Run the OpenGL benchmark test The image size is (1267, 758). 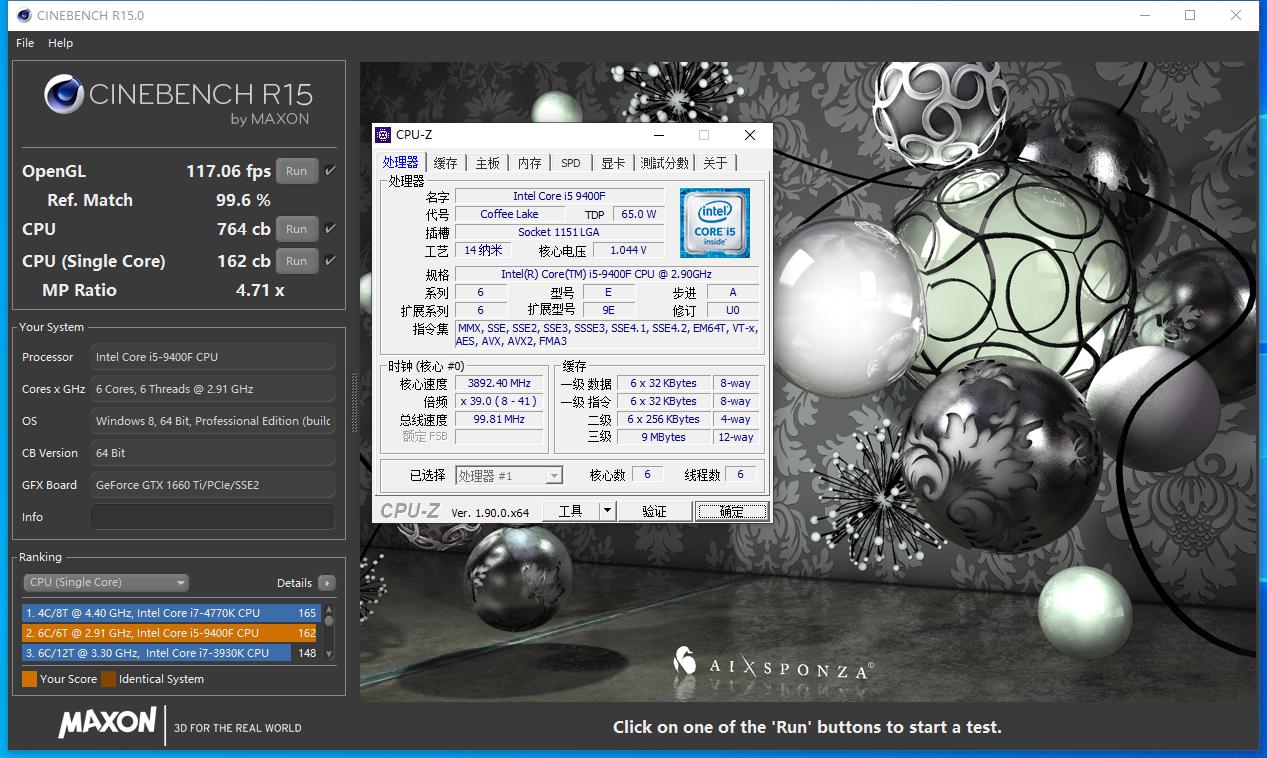(297, 171)
